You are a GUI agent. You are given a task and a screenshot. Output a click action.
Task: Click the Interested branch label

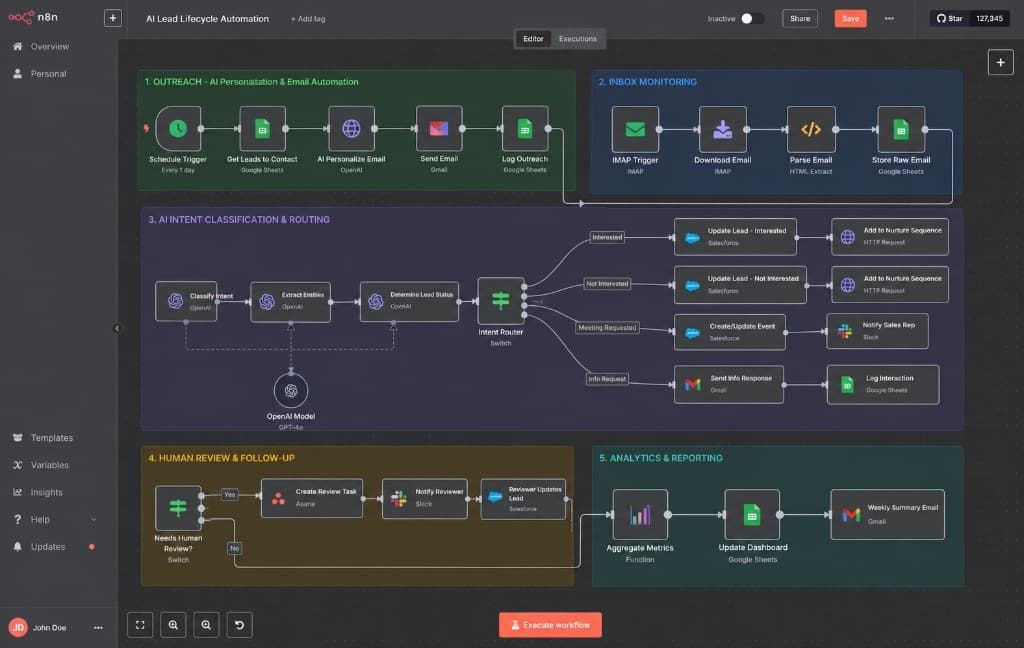tap(607, 237)
